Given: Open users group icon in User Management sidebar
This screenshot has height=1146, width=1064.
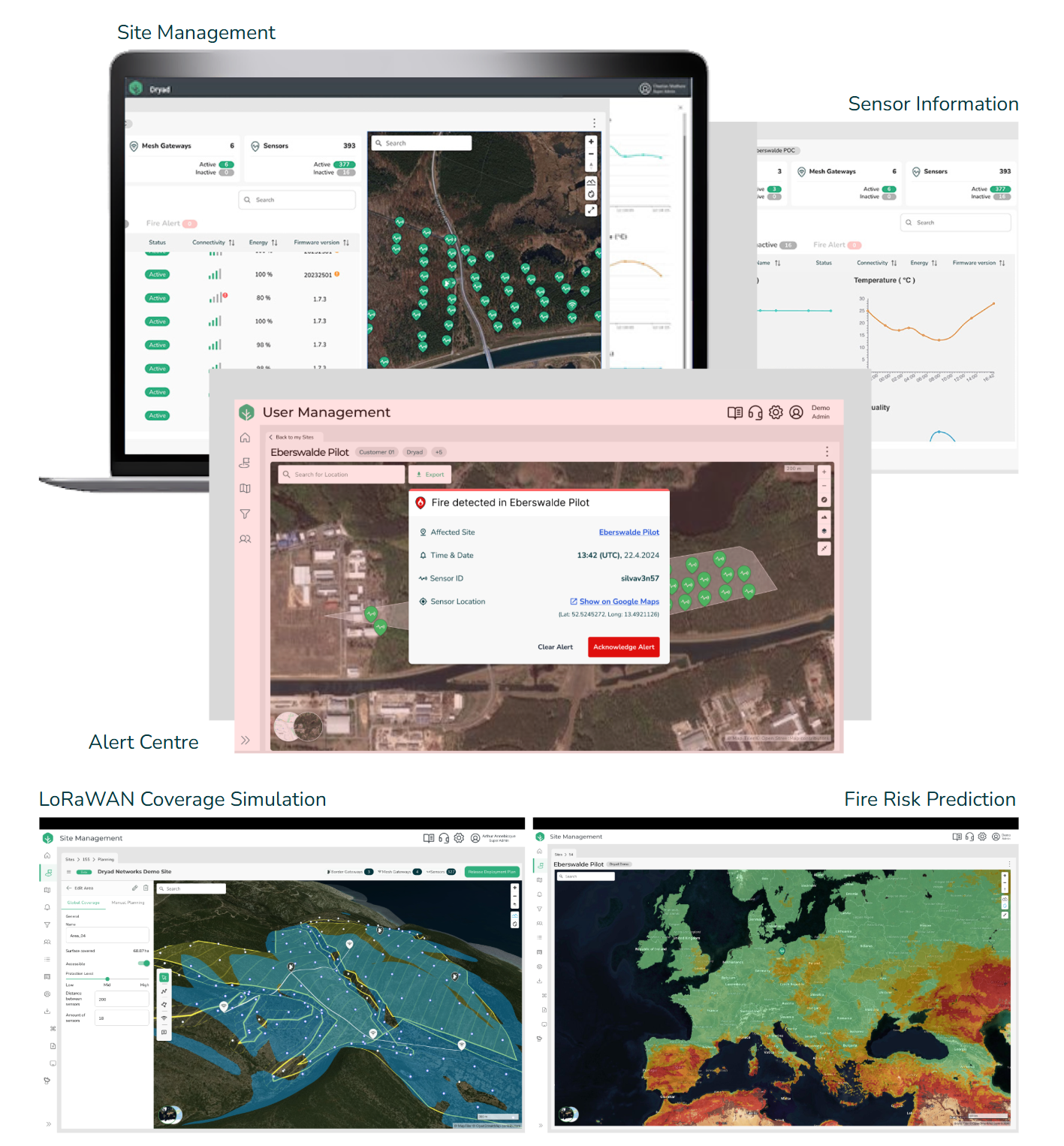Looking at the screenshot, I should pyautogui.click(x=245, y=539).
